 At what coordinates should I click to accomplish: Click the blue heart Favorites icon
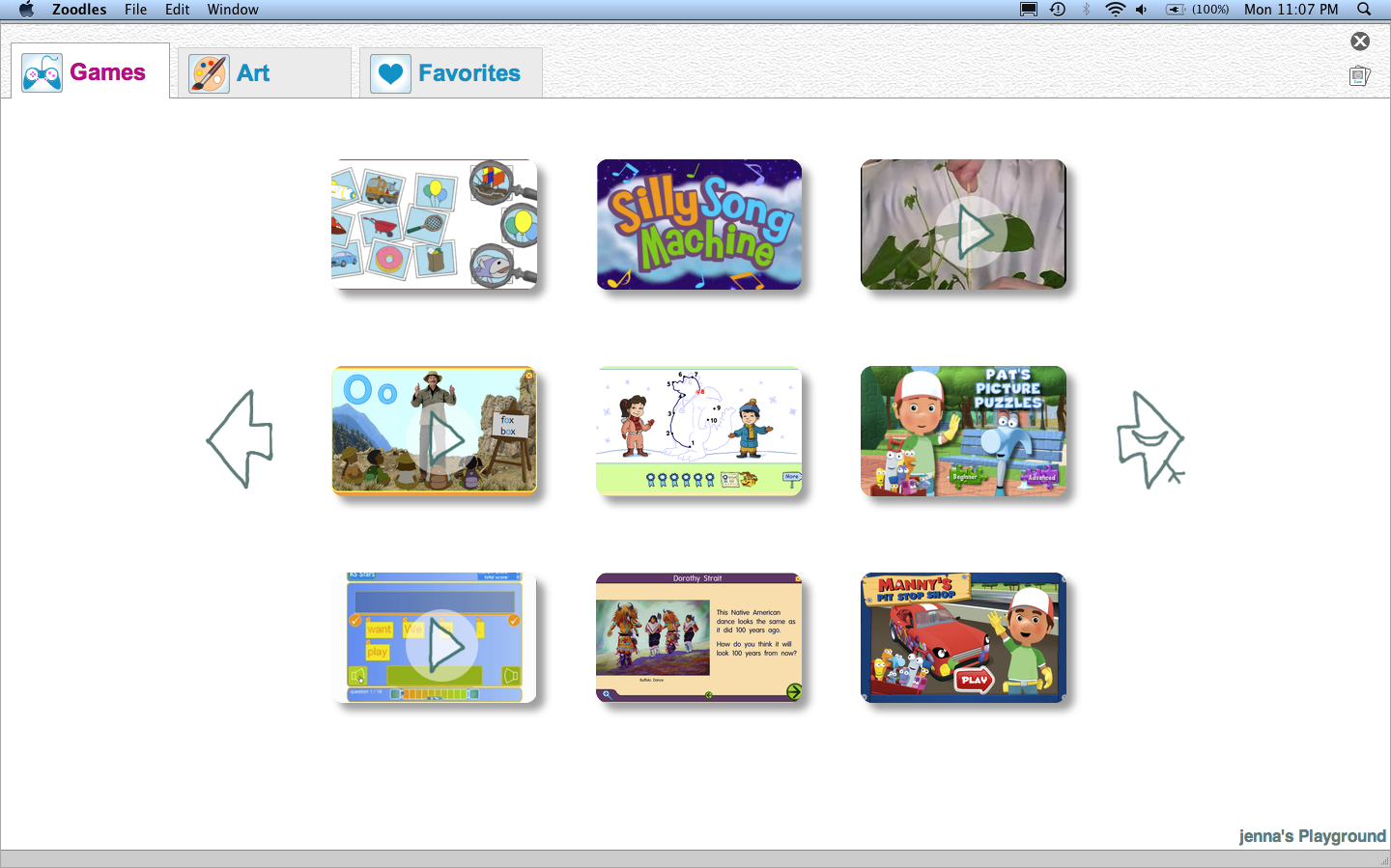pos(390,73)
